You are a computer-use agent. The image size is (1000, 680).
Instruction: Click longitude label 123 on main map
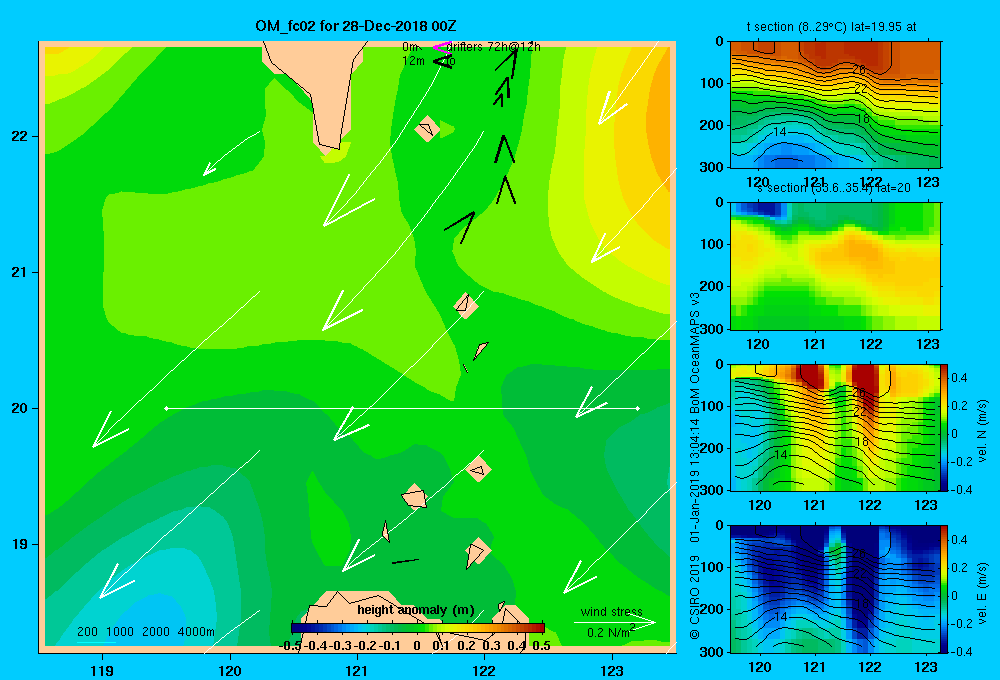[x=612, y=670]
